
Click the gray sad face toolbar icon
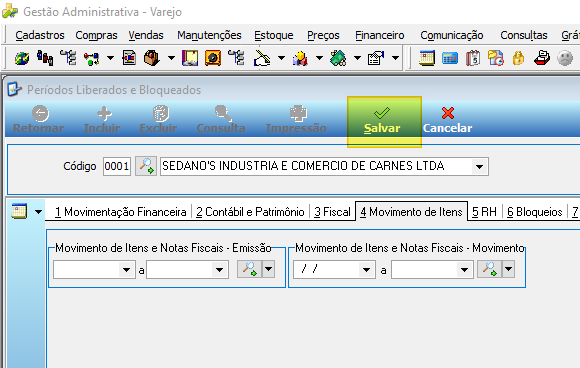[x=565, y=58]
